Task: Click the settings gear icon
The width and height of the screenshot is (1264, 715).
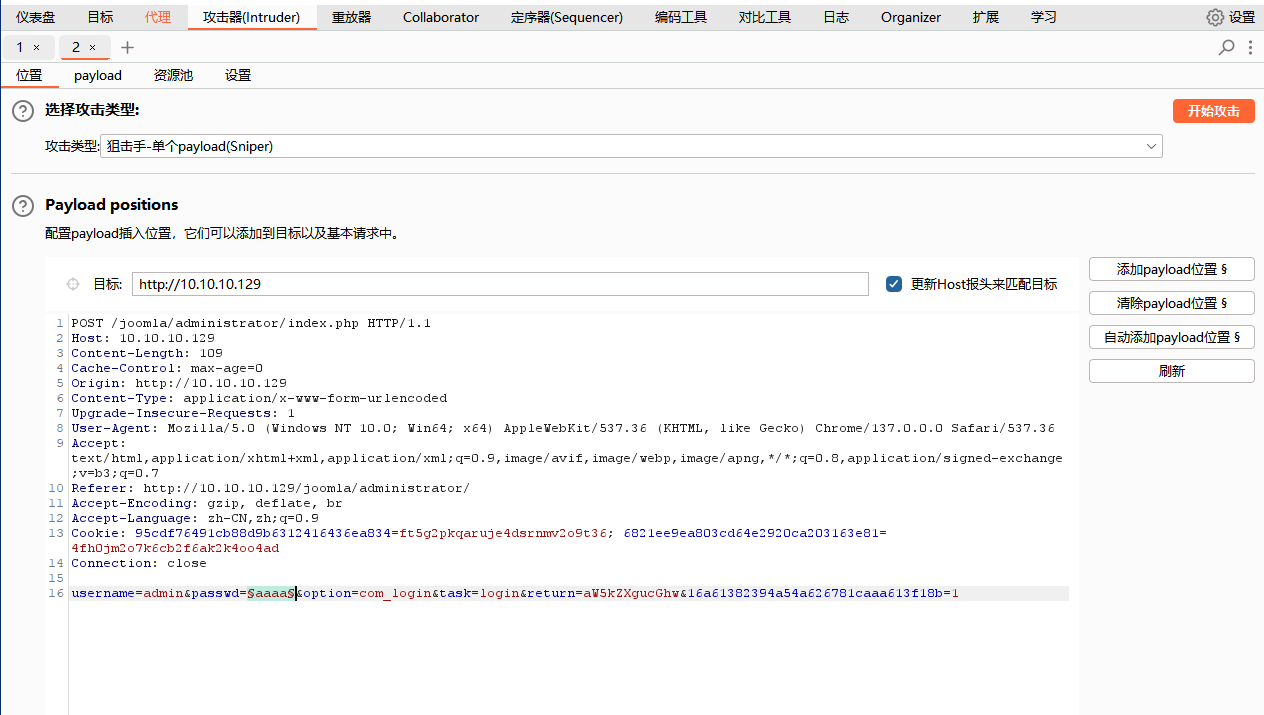Action: (x=1215, y=17)
